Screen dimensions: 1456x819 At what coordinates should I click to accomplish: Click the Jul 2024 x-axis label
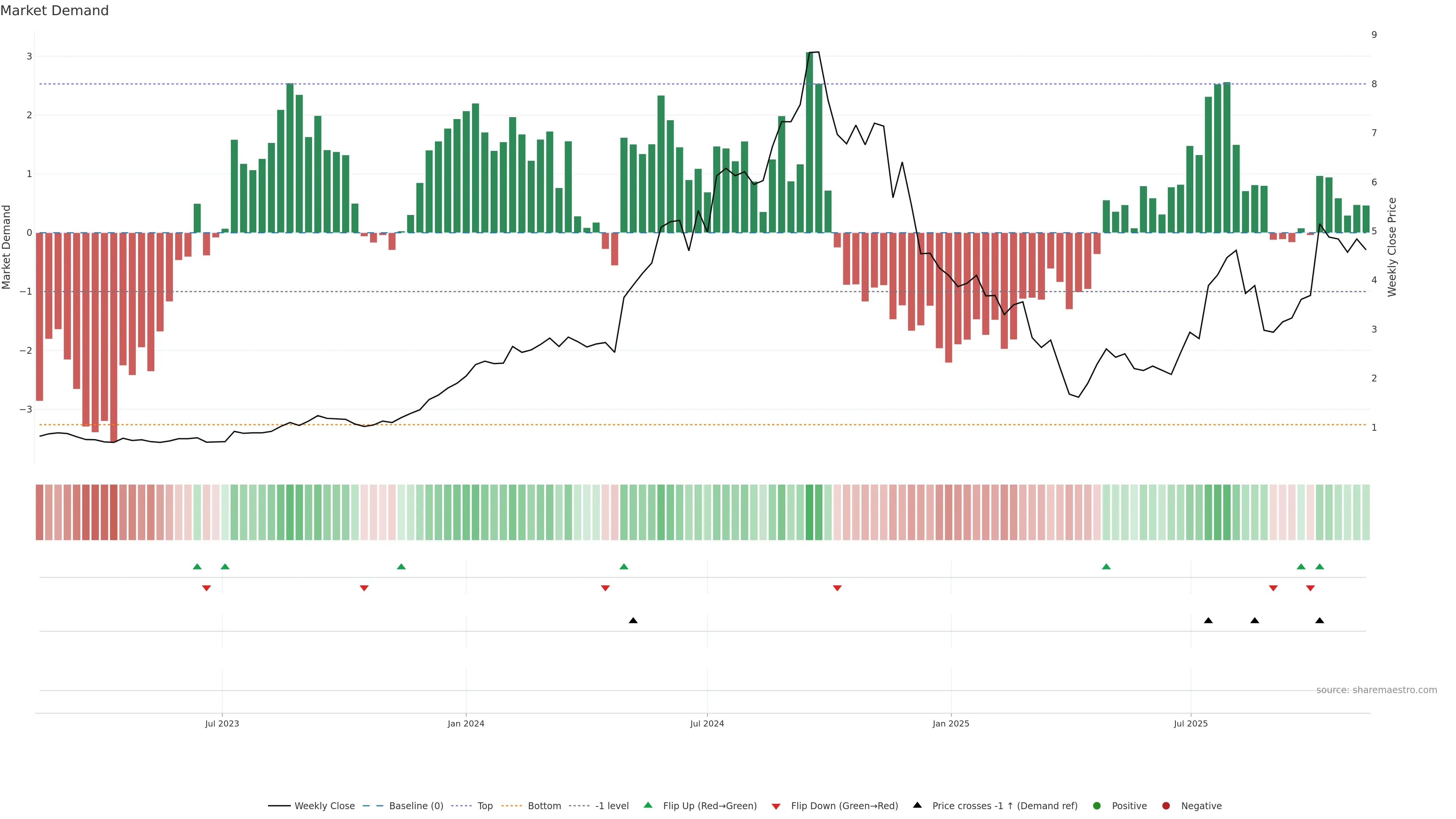click(707, 723)
